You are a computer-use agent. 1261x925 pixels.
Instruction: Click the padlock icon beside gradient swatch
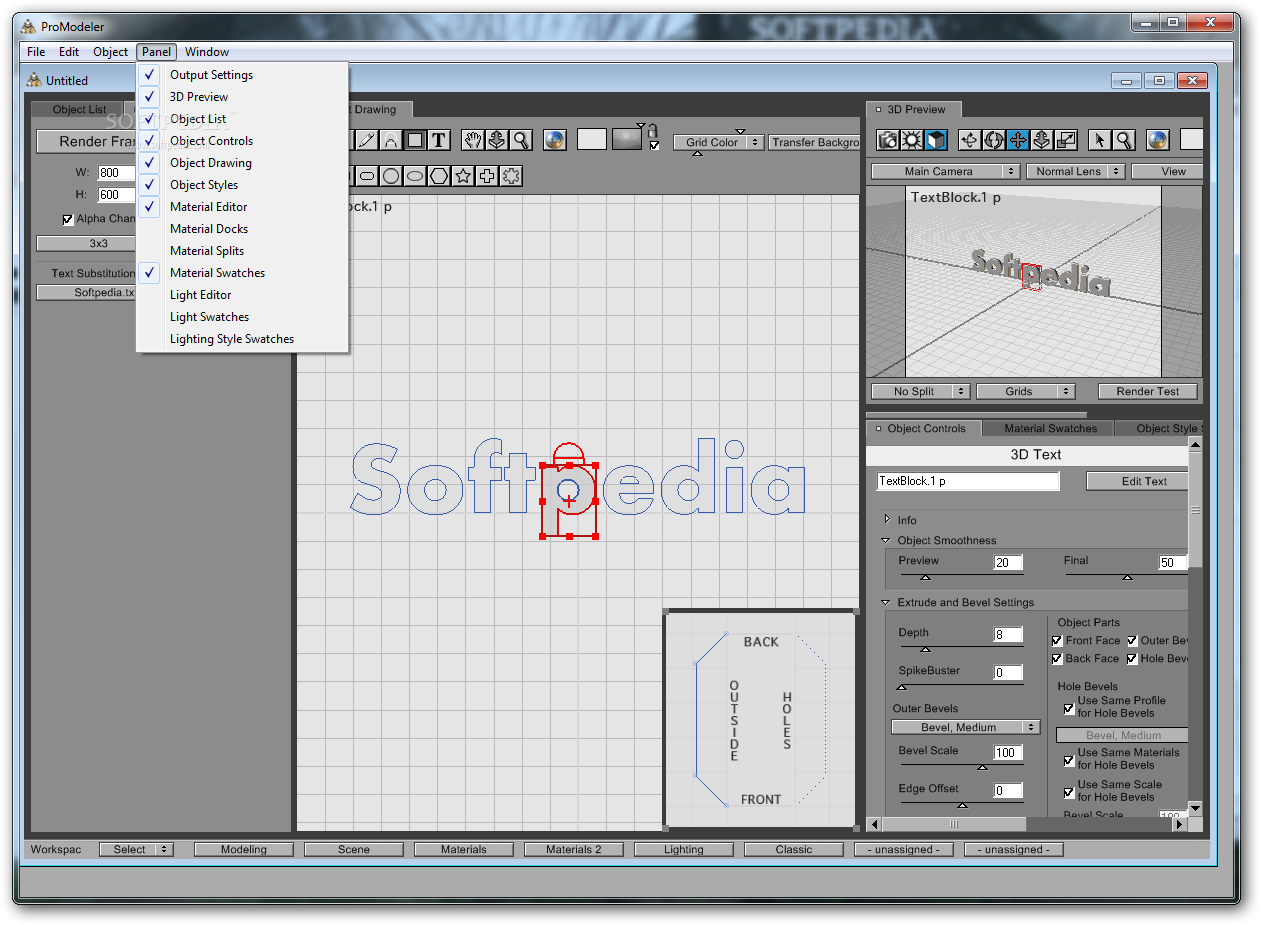pos(654,130)
